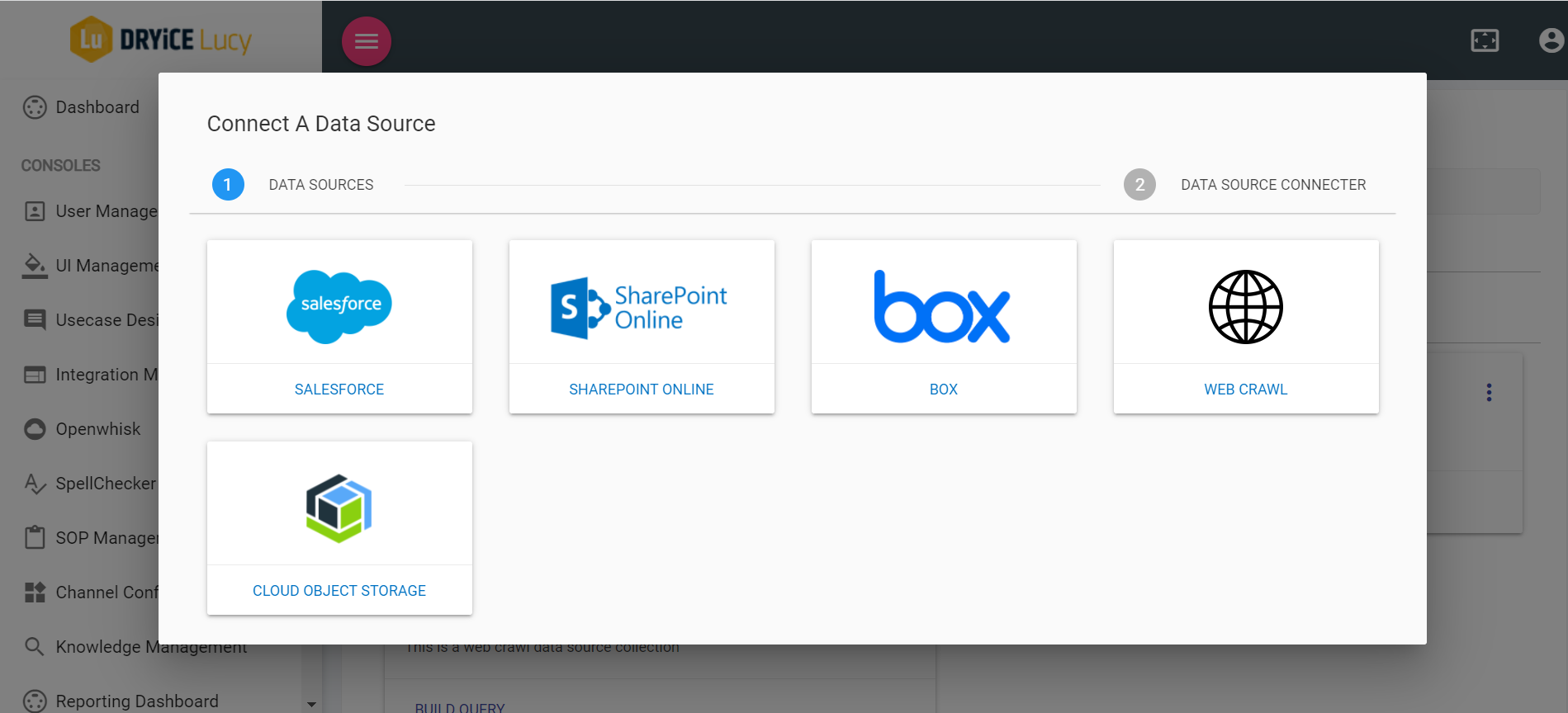Open the three-dot options menu on card
1568x713 pixels.
[x=1489, y=393]
